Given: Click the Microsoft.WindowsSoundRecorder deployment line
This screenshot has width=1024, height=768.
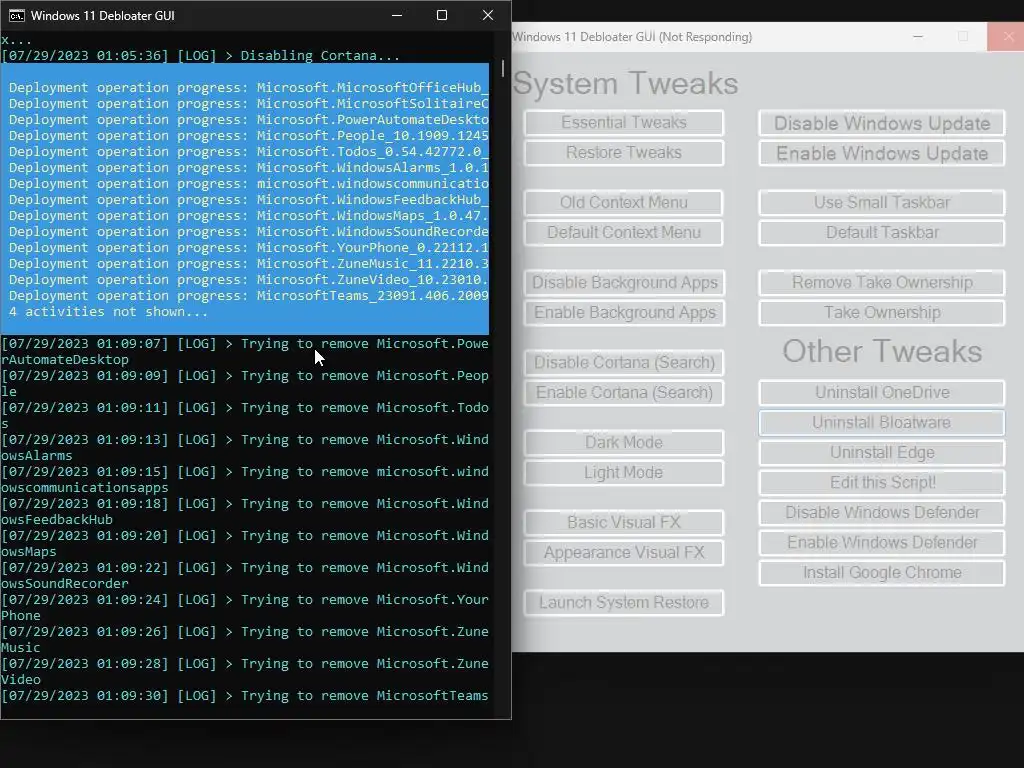Looking at the screenshot, I should point(248,232).
